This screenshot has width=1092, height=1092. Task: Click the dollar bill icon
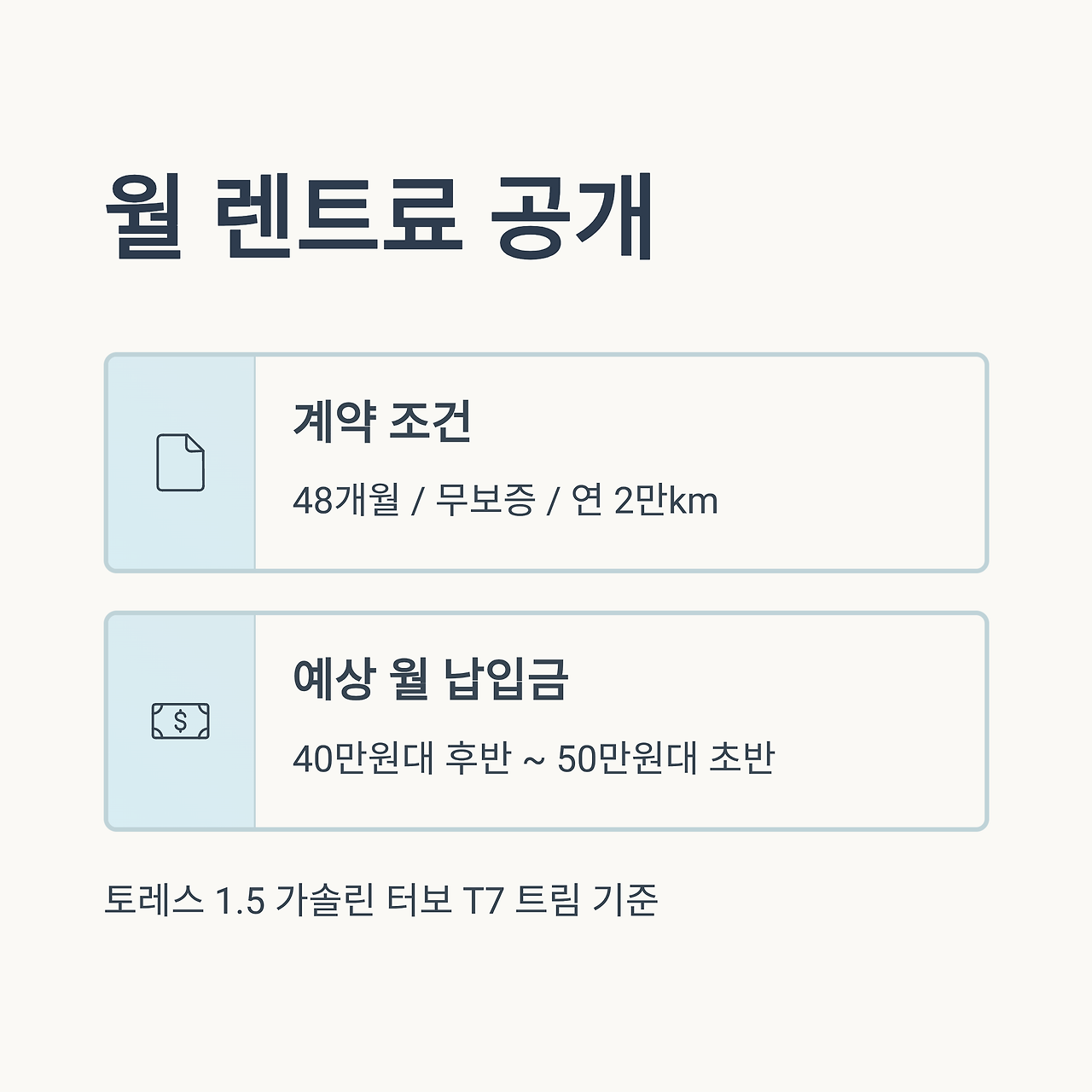click(180, 721)
